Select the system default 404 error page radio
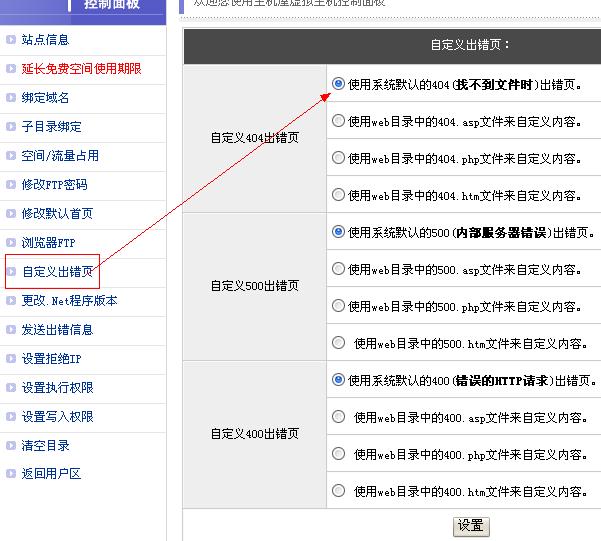 tap(338, 85)
